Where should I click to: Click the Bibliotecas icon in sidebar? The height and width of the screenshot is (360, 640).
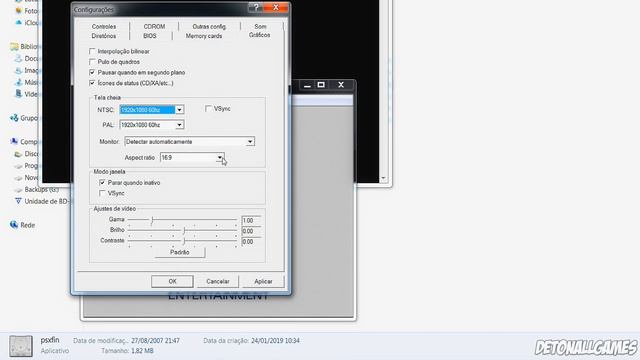pos(14,47)
